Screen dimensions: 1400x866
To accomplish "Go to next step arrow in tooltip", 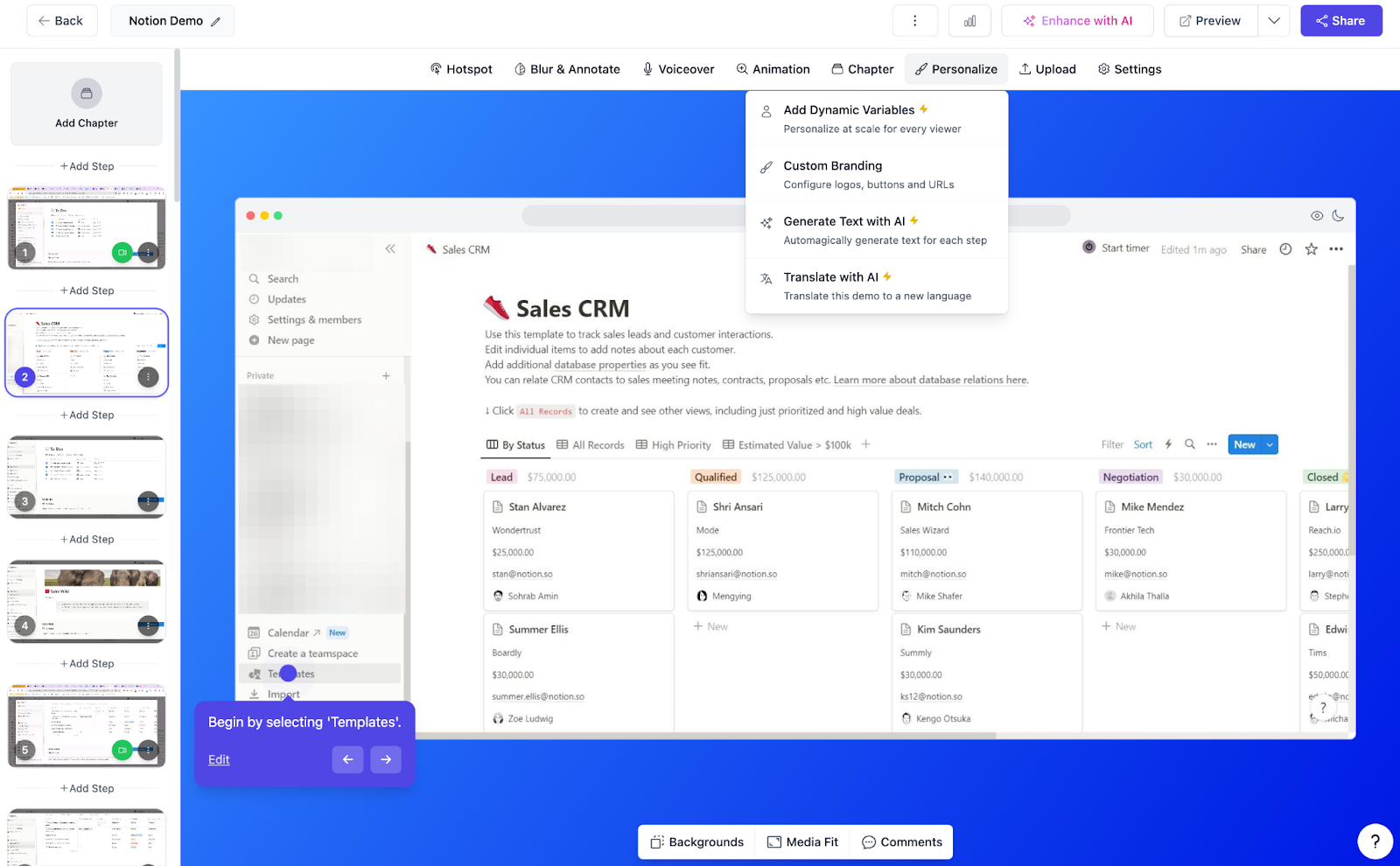I will (386, 759).
